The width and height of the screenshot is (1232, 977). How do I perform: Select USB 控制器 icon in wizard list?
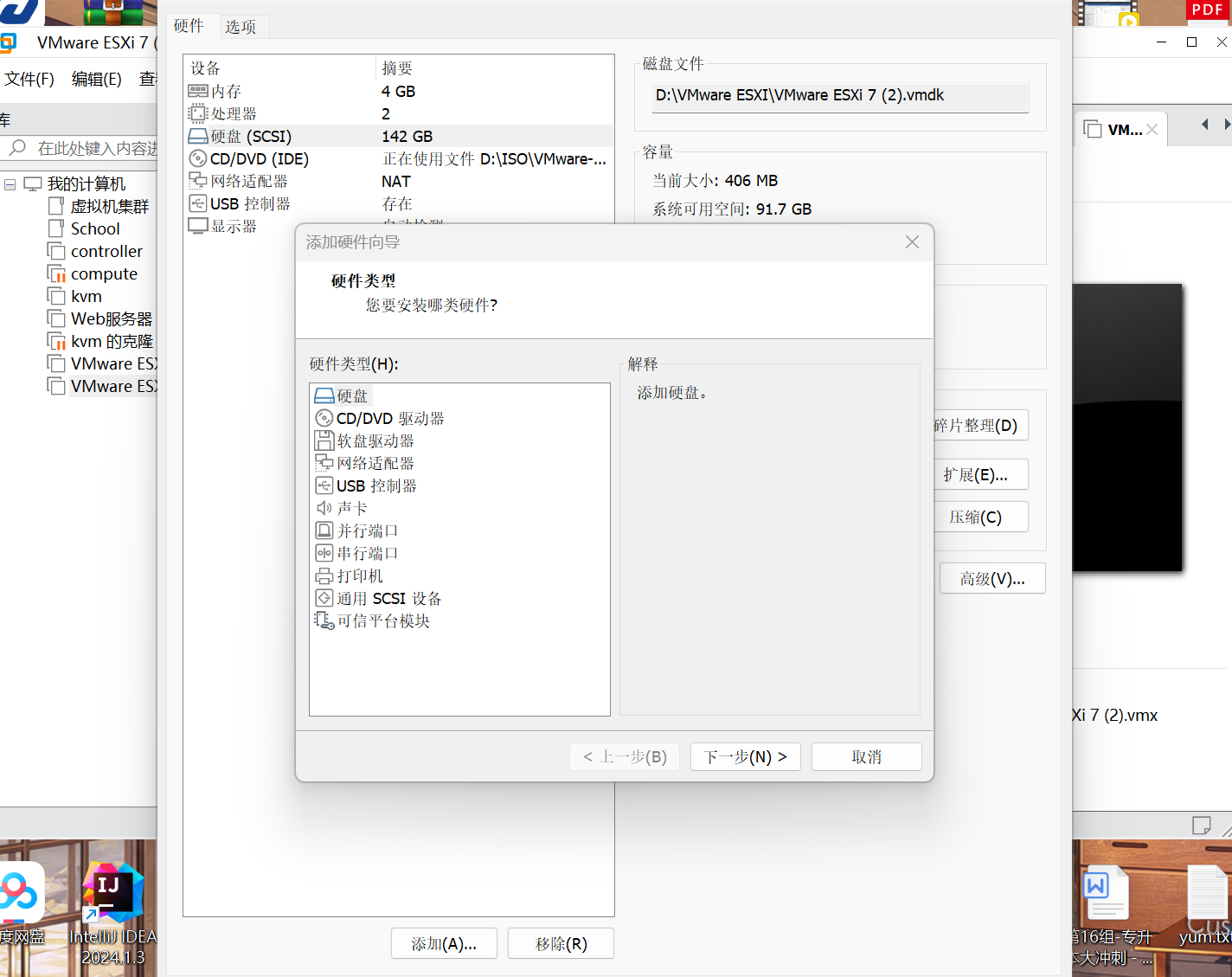point(324,485)
